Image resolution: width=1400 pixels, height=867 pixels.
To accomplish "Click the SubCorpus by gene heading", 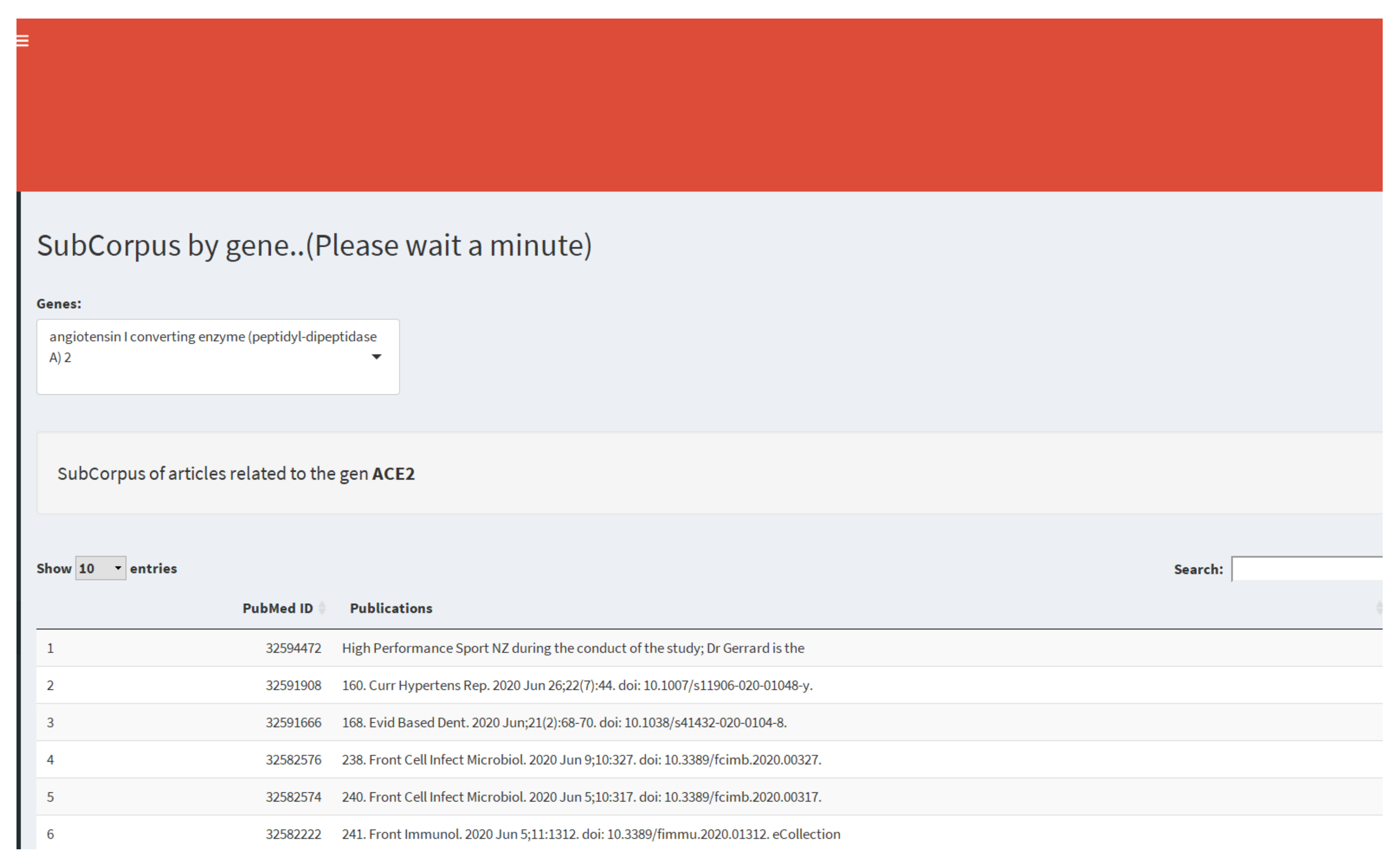I will point(314,246).
